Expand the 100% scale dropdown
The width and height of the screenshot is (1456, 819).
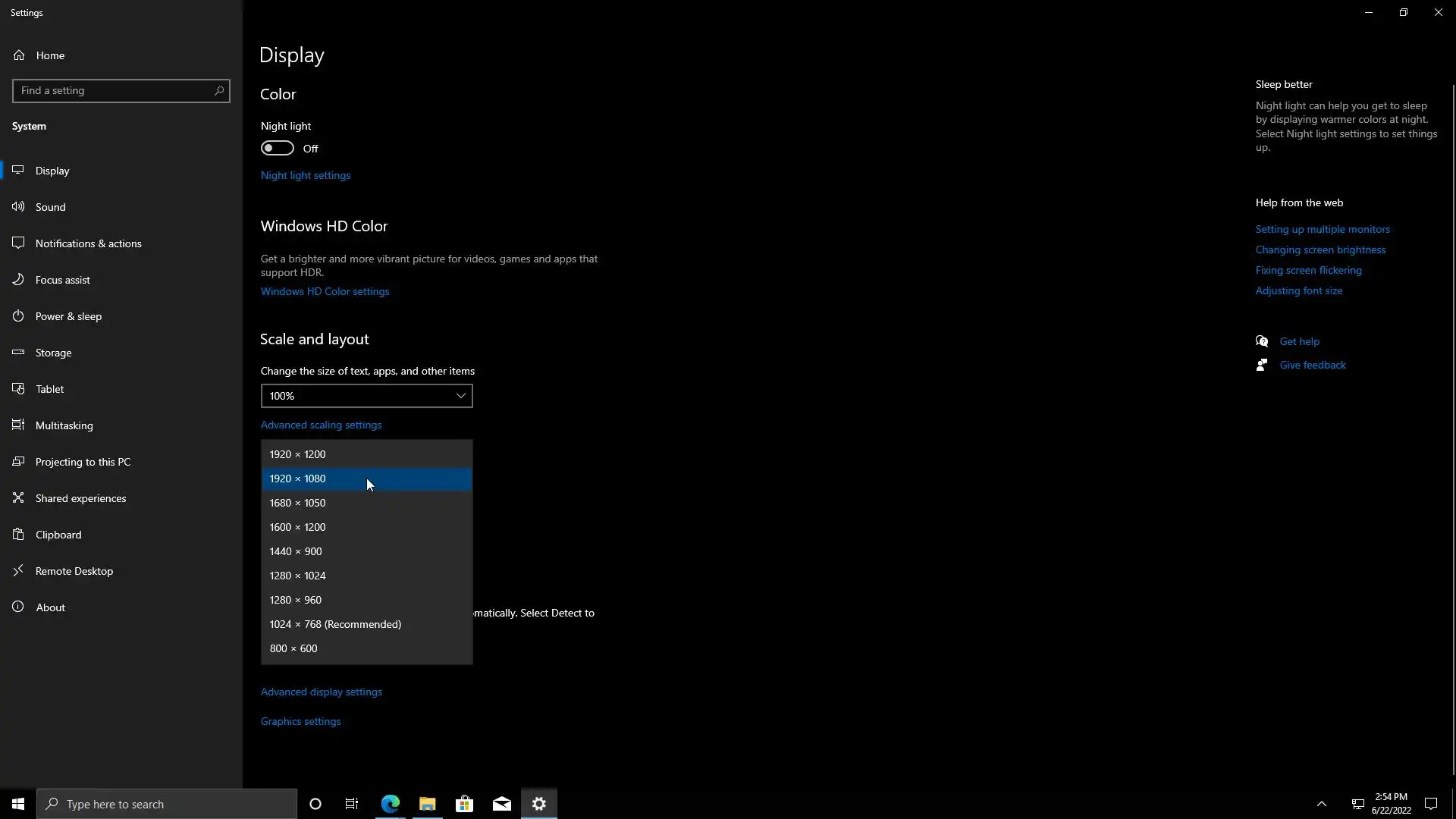coord(367,396)
